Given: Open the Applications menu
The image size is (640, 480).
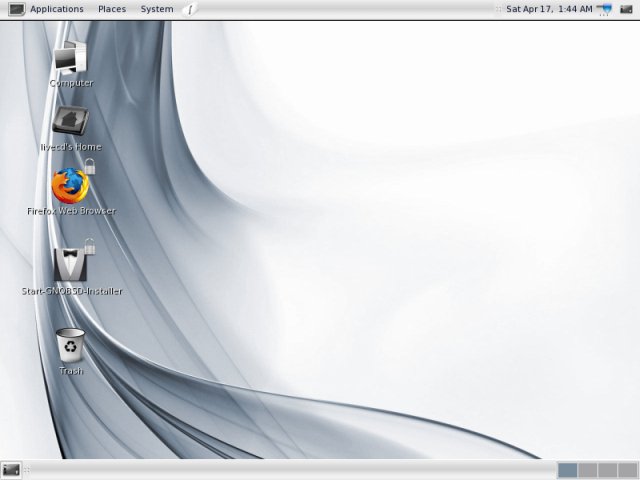Looking at the screenshot, I should [x=57, y=9].
